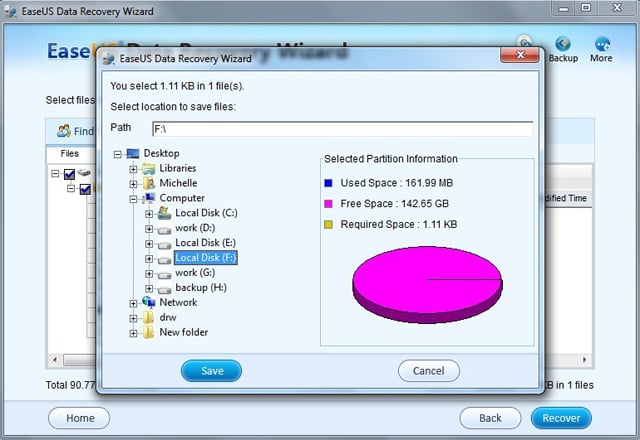Expand the backup (H:) node

coord(149,289)
